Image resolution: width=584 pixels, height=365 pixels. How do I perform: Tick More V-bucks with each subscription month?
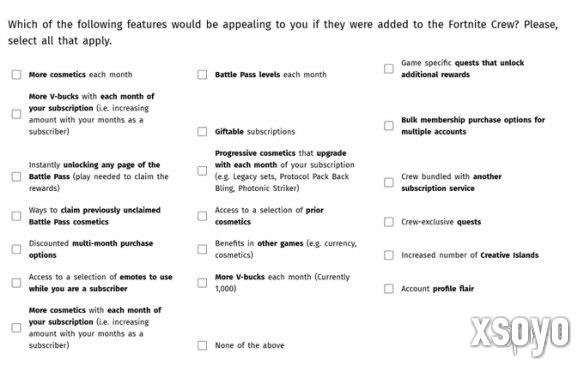(16, 114)
